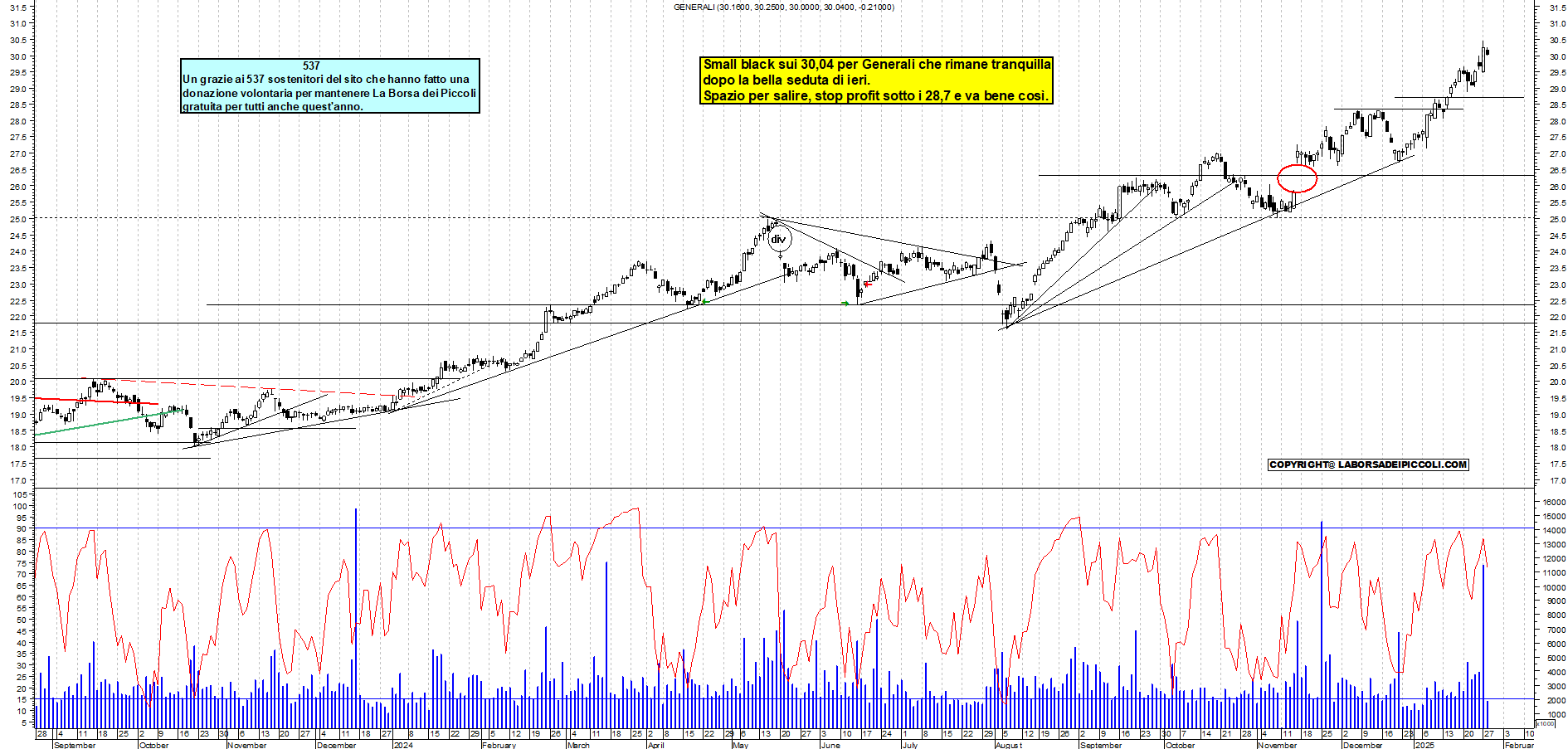
Task: Click the GENERALI chart title with prices
Action: point(784,7)
